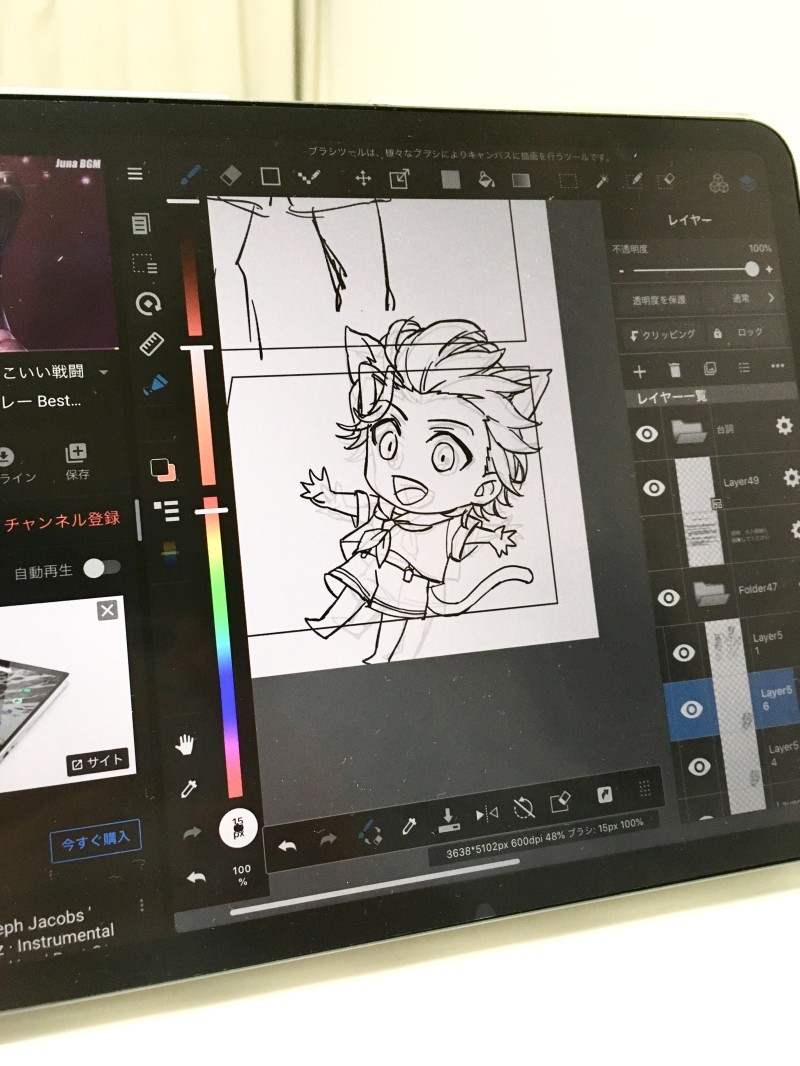The height and width of the screenshot is (1066, 800).
Task: Select the dotted polyline pen tool
Action: tap(309, 177)
